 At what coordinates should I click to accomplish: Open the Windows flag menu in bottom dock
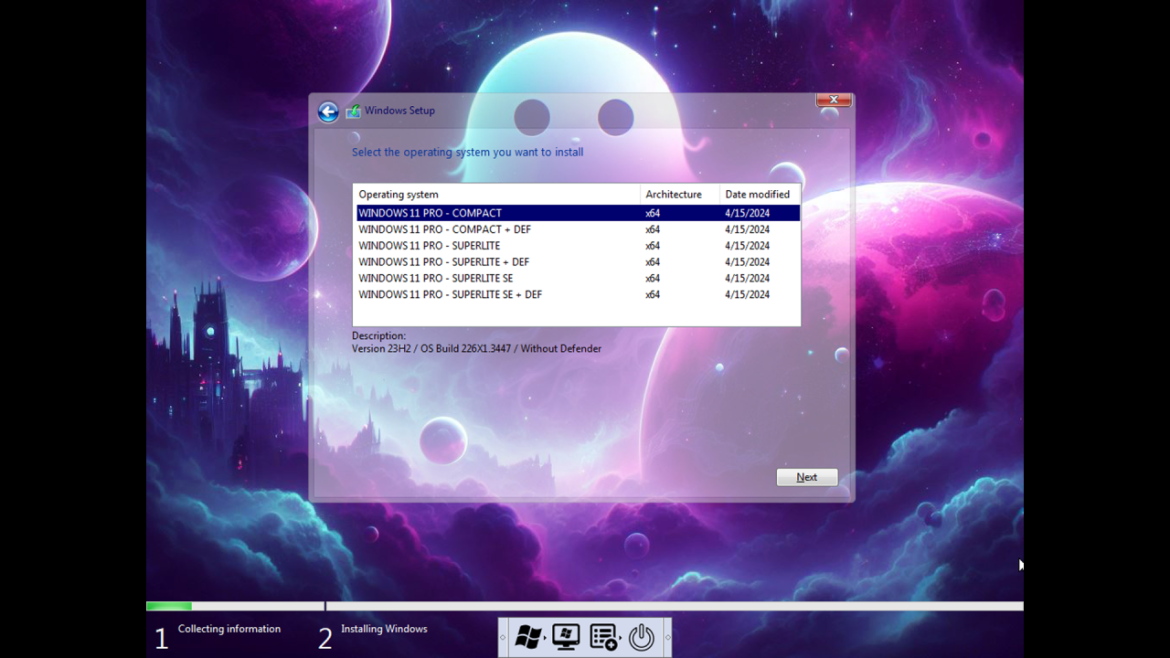click(527, 637)
